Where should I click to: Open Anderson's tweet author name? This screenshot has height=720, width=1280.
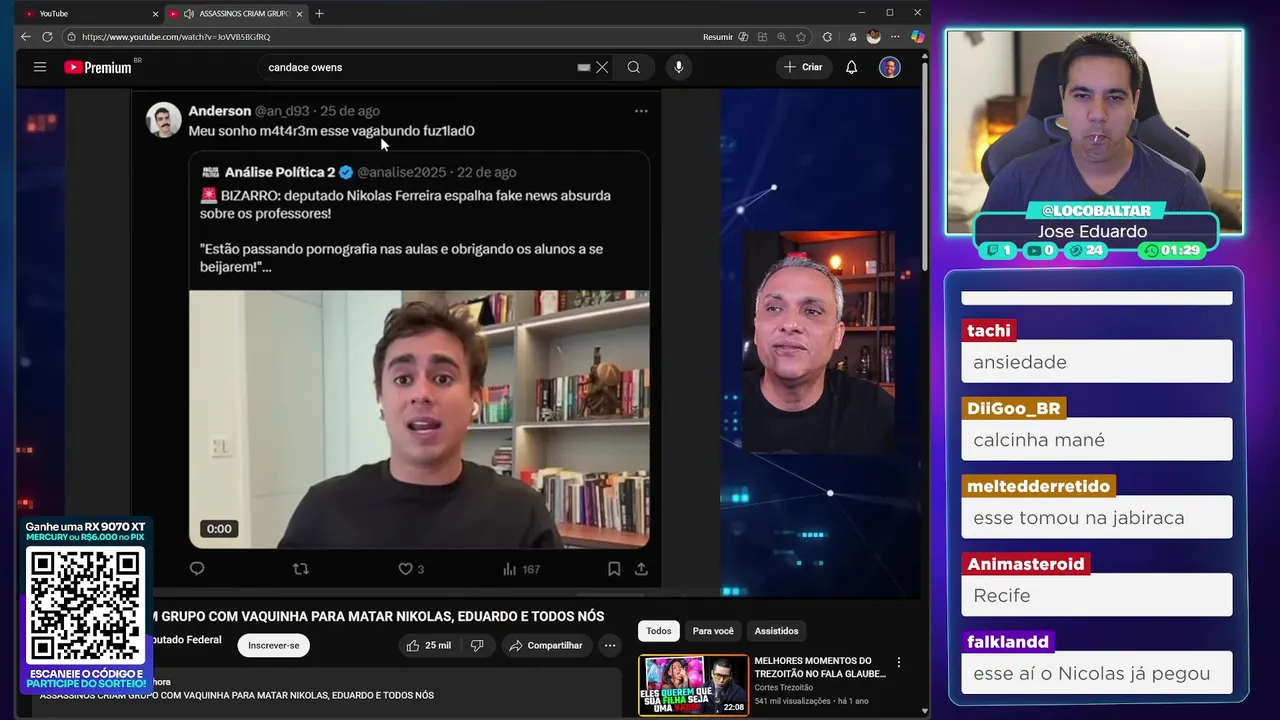[219, 111]
